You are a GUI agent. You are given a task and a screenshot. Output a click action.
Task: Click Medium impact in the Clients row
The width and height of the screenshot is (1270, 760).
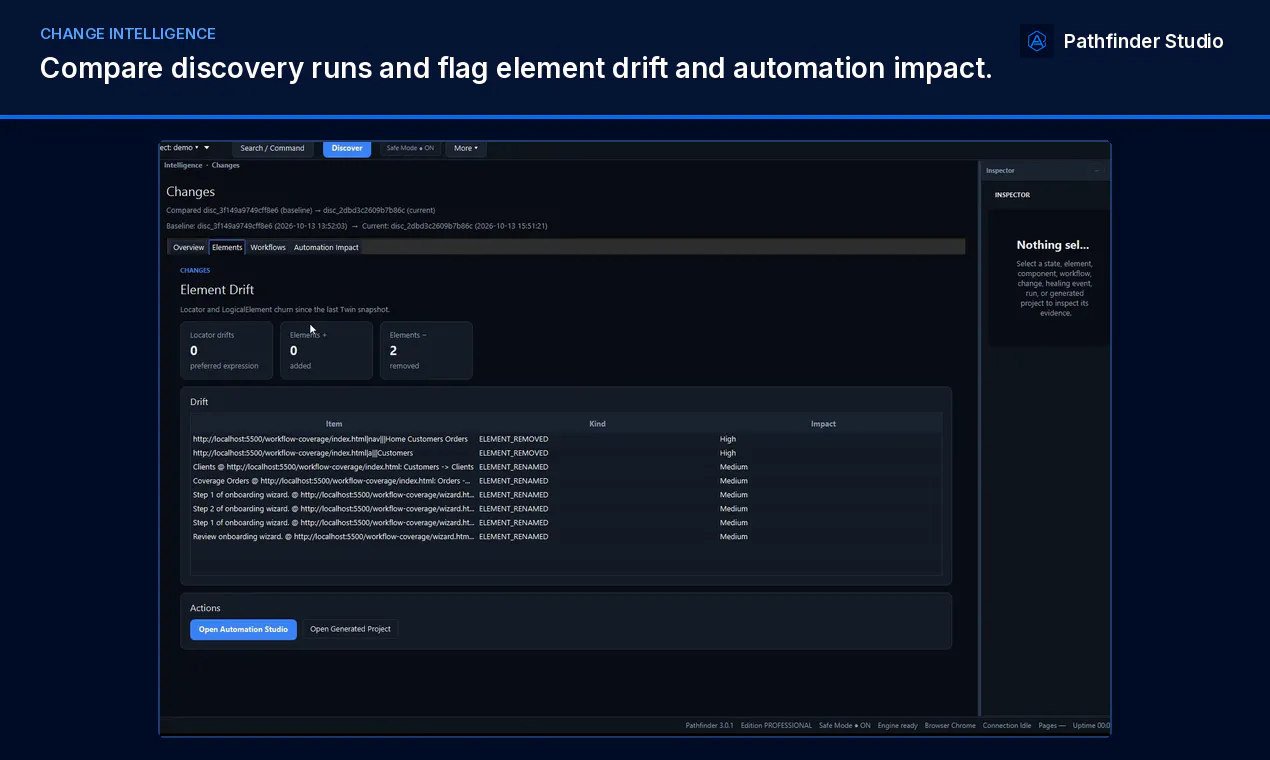(x=734, y=467)
